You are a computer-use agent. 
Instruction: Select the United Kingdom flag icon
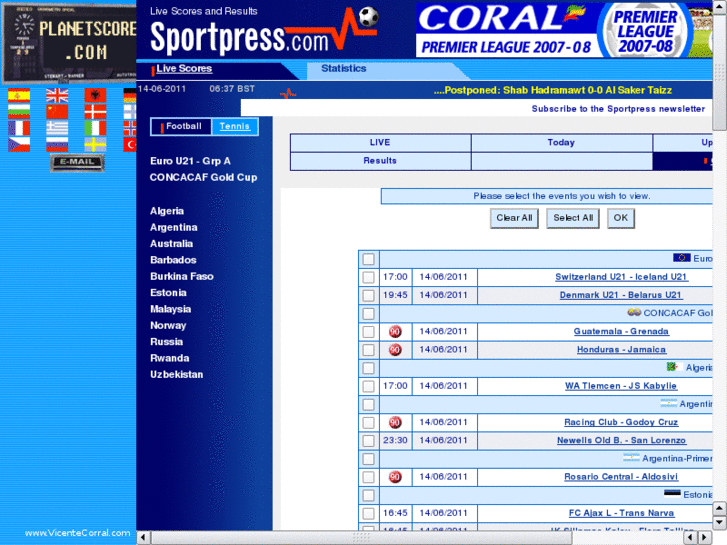tap(57, 96)
